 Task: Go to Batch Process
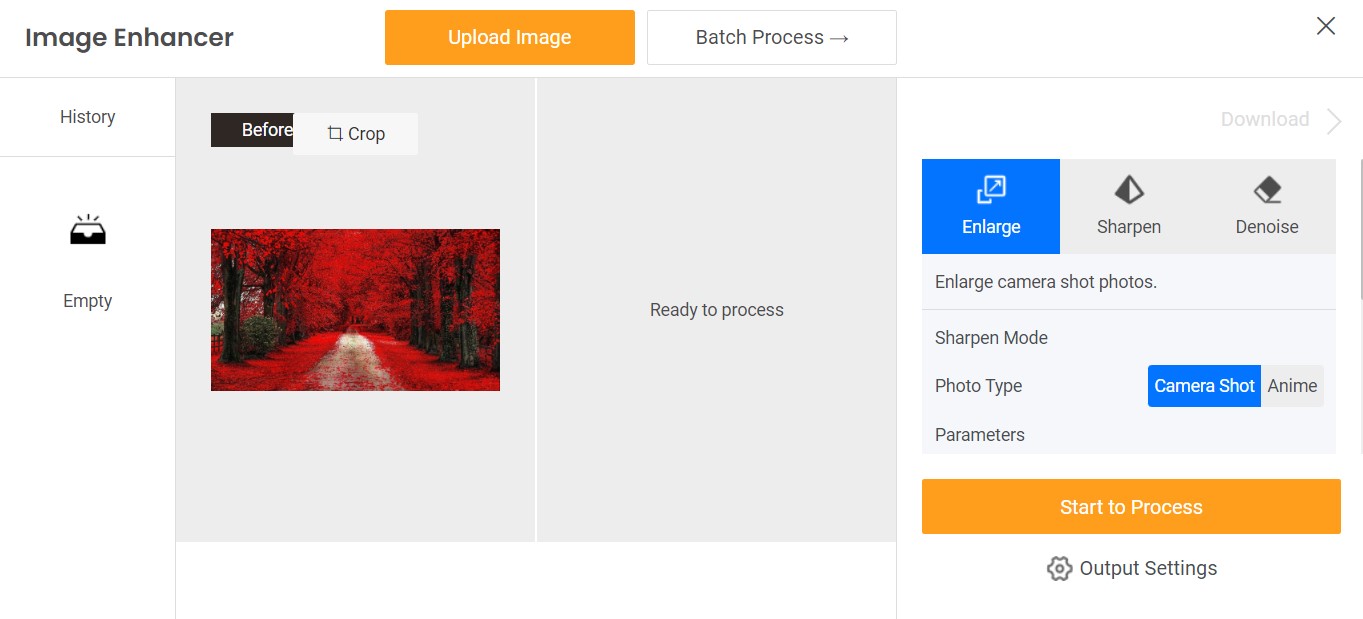(x=771, y=37)
